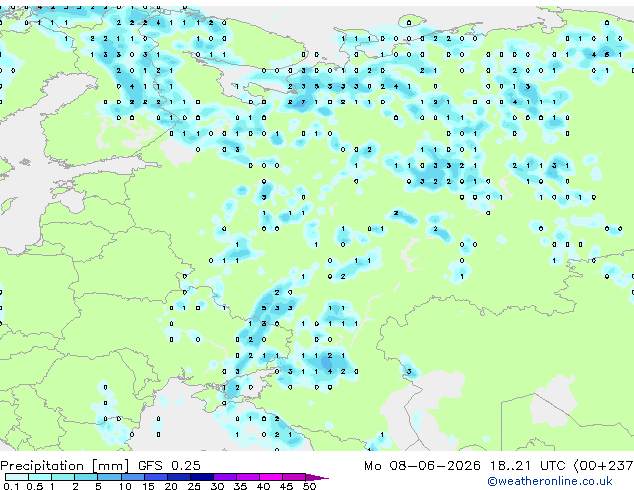Click the '30' legend scale label
The height and width of the screenshot is (490, 634).
(217, 486)
